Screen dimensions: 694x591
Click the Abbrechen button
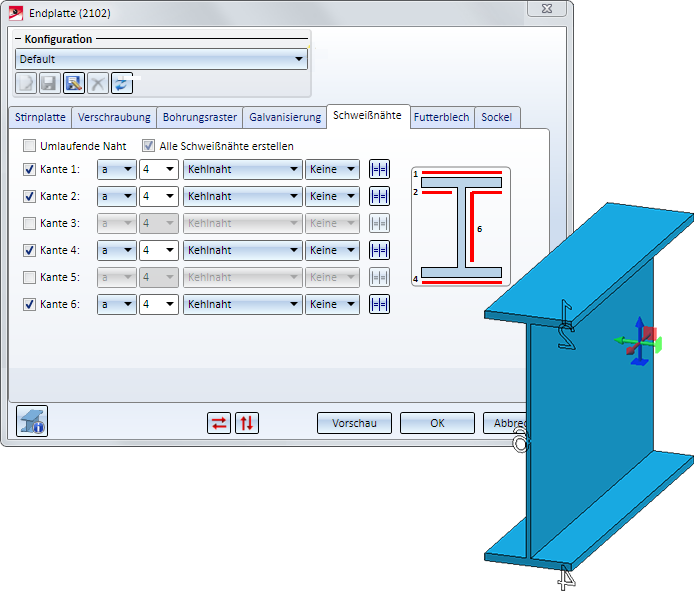(505, 423)
